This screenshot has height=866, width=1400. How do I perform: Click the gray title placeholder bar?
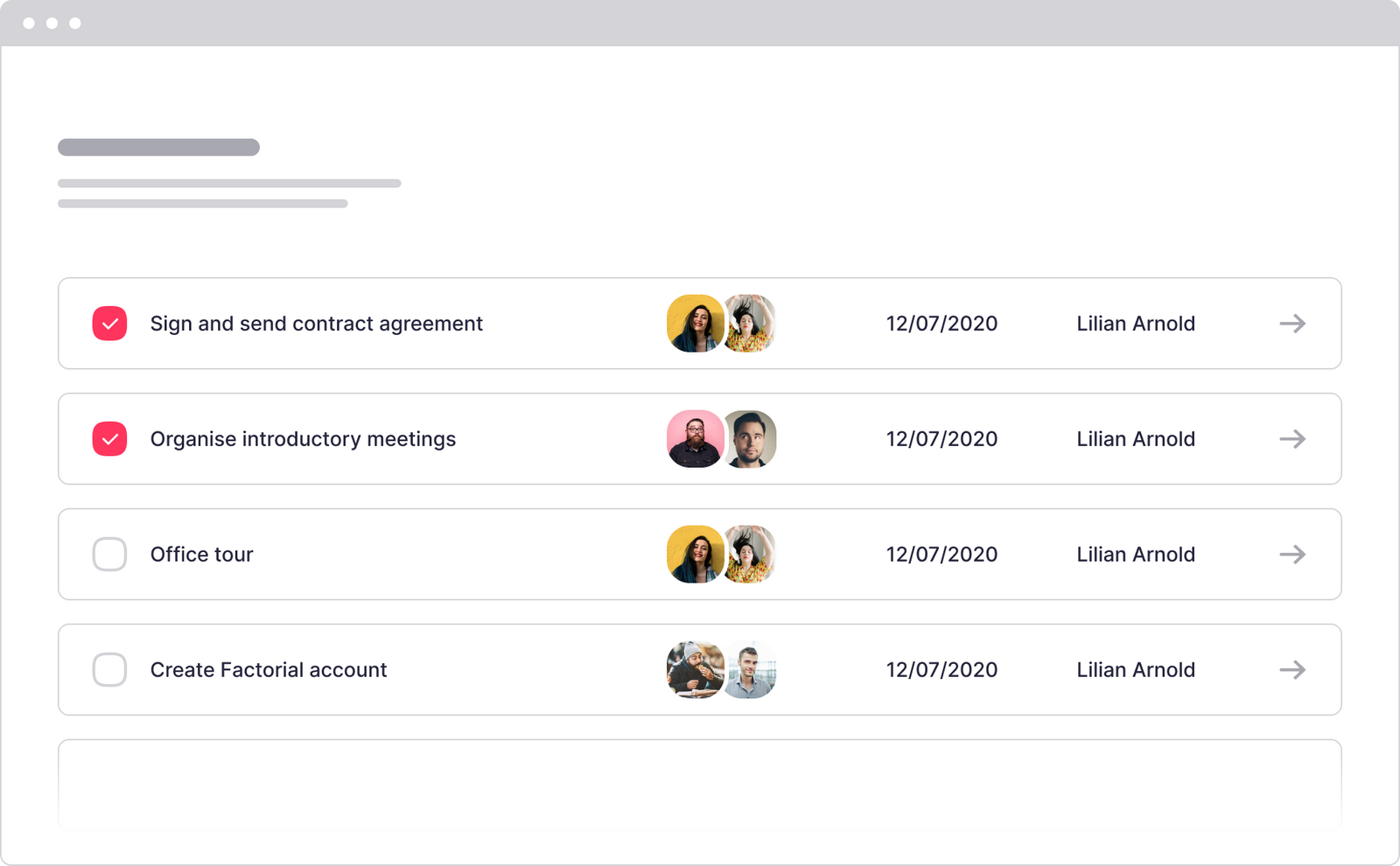click(x=157, y=147)
